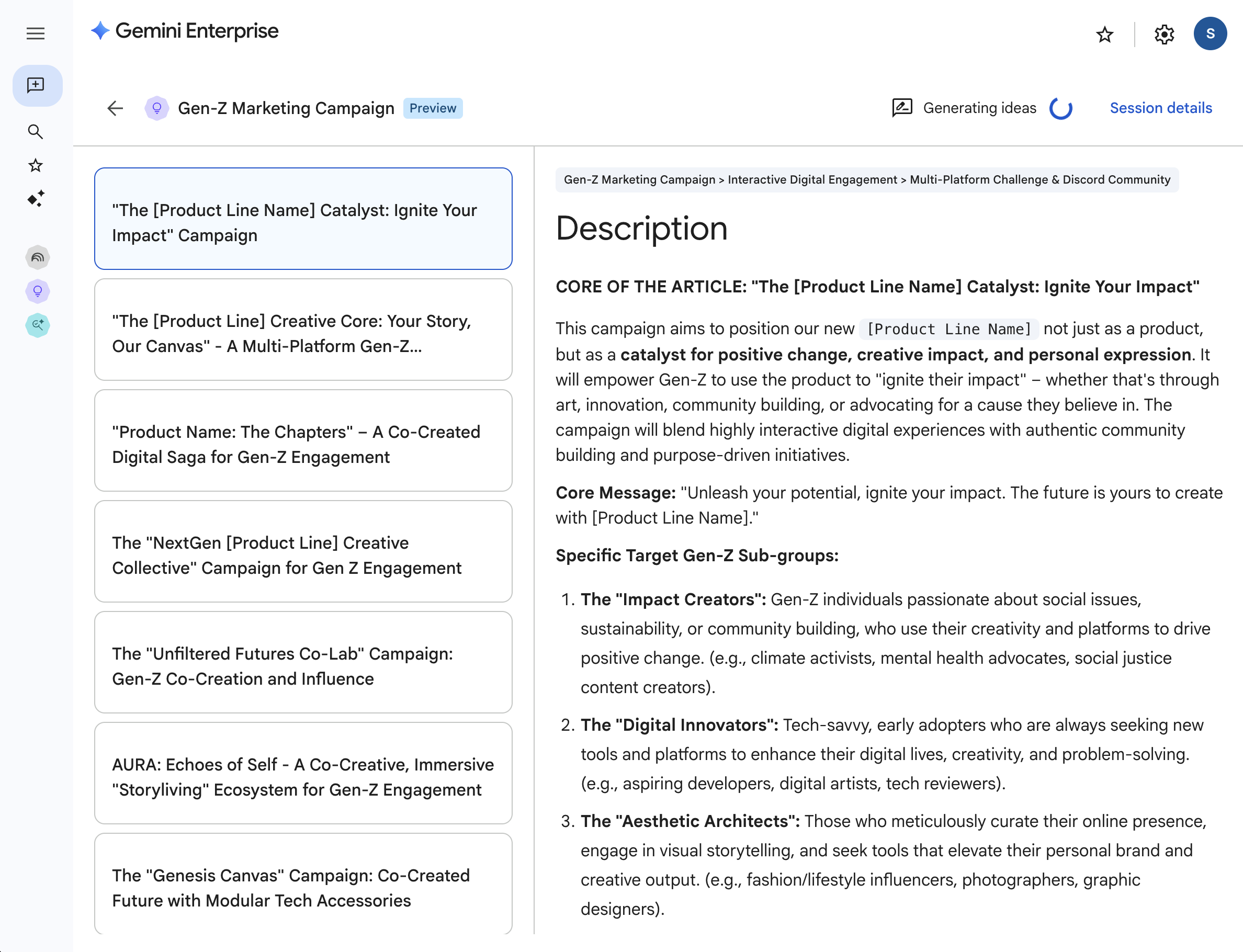Open the hamburger navigation menu
The height and width of the screenshot is (952, 1243).
tap(35, 33)
